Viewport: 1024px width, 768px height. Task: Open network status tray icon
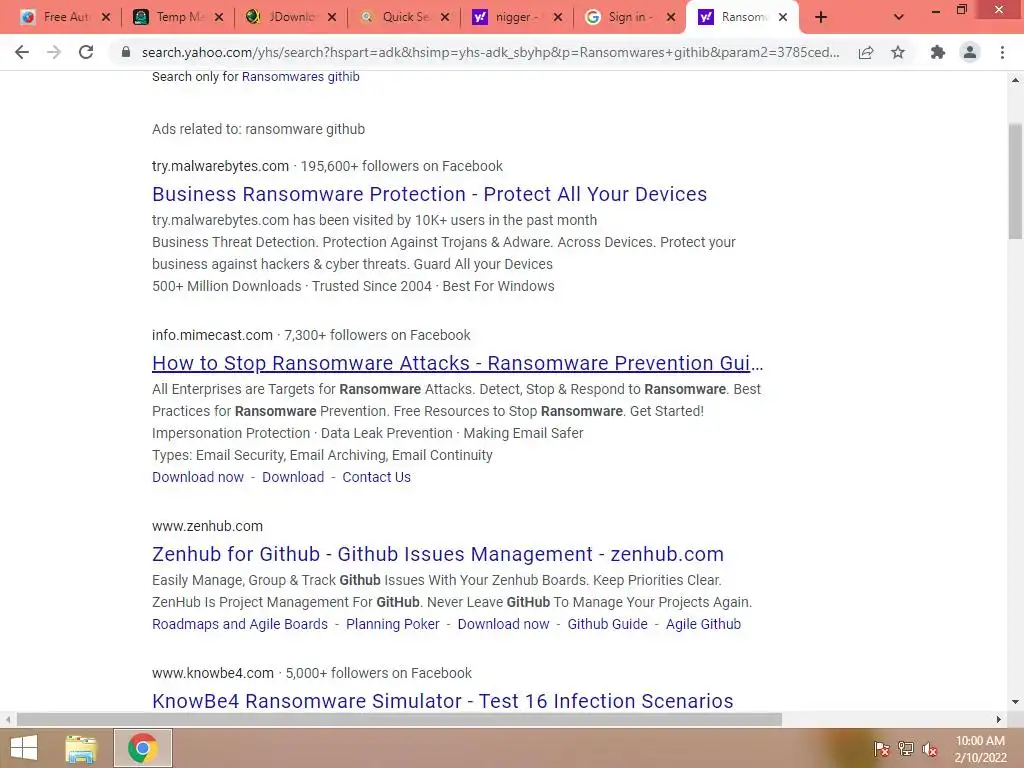point(906,749)
